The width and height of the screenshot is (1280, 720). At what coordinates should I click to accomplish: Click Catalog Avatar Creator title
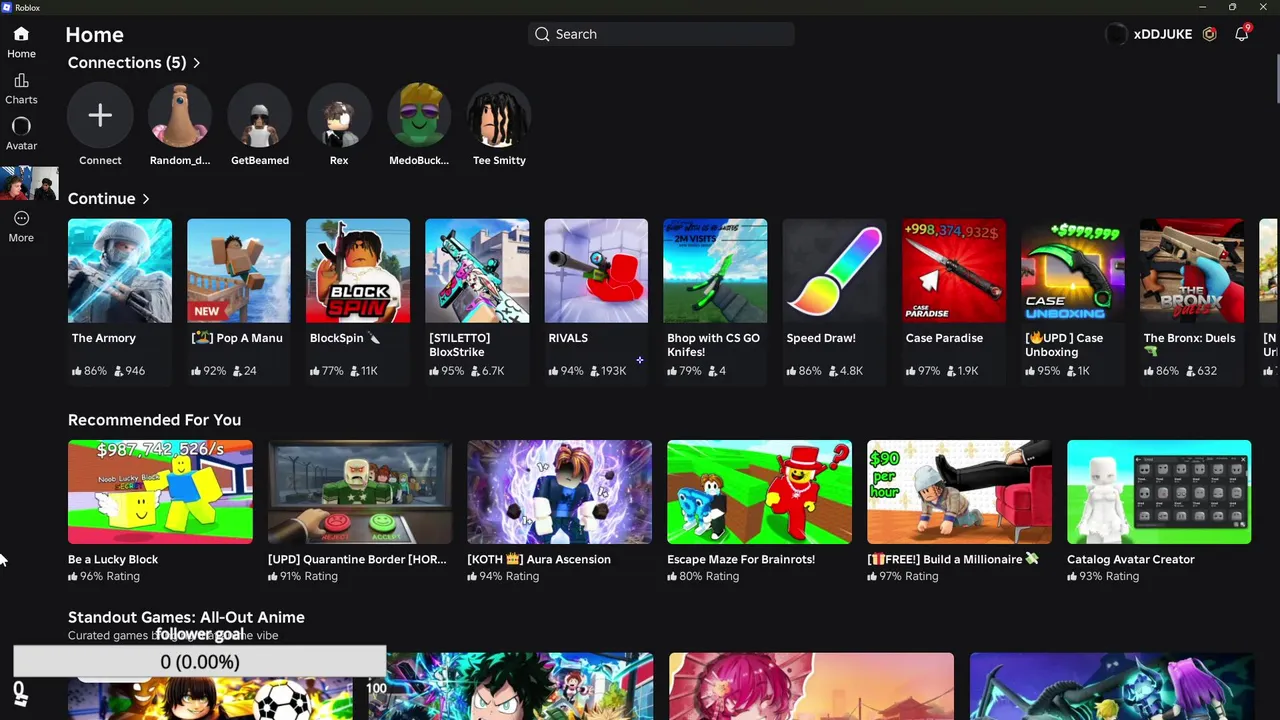pyautogui.click(x=1131, y=559)
